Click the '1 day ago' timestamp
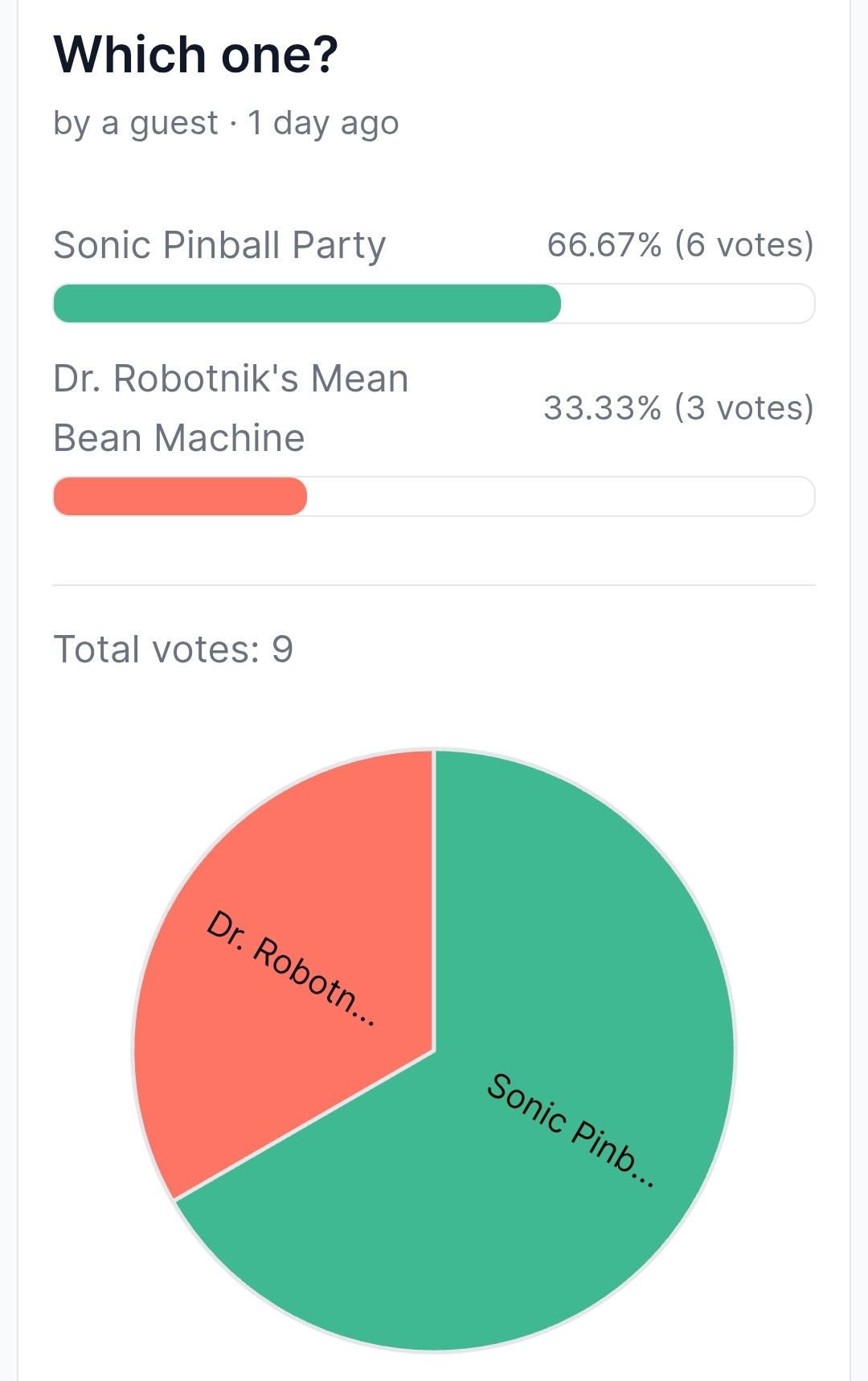The width and height of the screenshot is (868, 1381). click(x=323, y=123)
